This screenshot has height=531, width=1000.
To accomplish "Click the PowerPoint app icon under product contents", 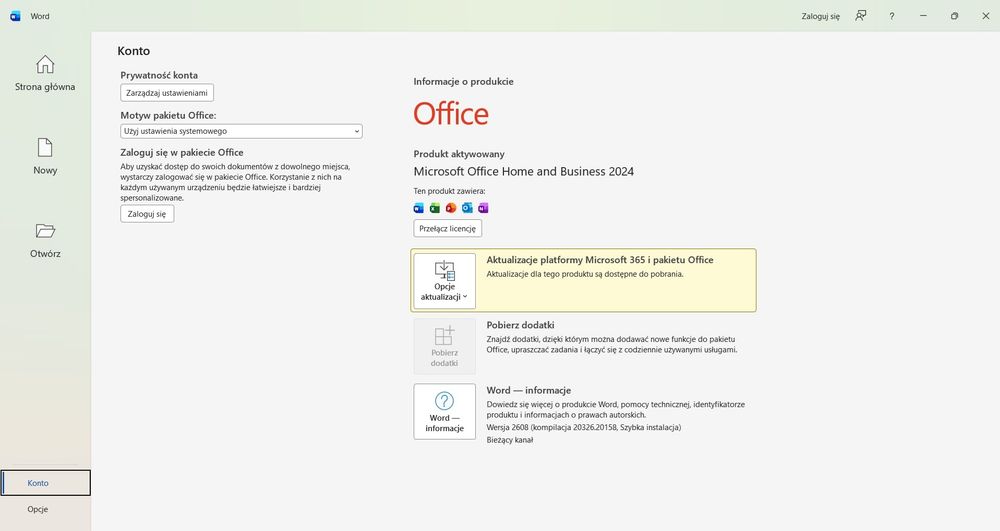I will coord(451,208).
